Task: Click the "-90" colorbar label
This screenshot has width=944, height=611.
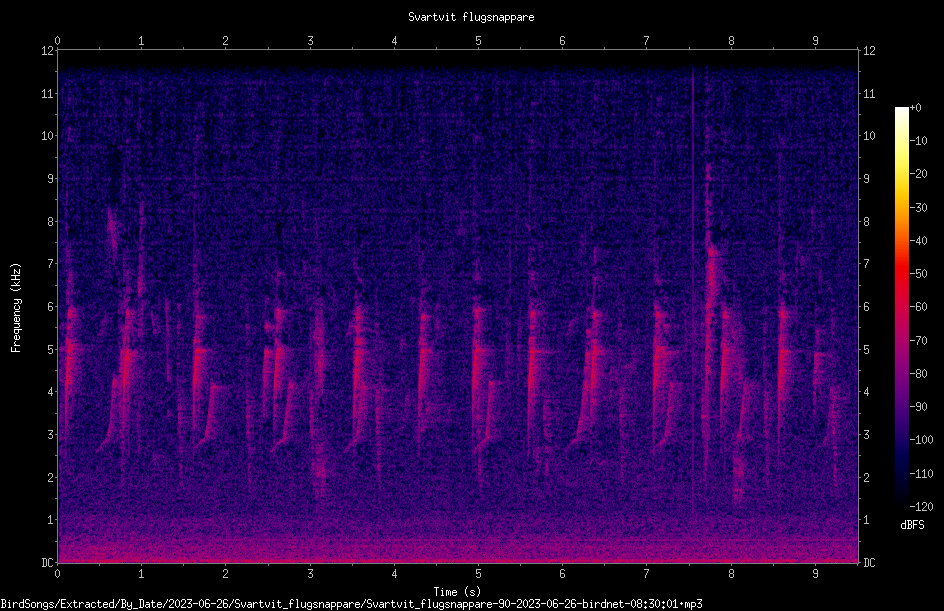Action: [x=918, y=407]
